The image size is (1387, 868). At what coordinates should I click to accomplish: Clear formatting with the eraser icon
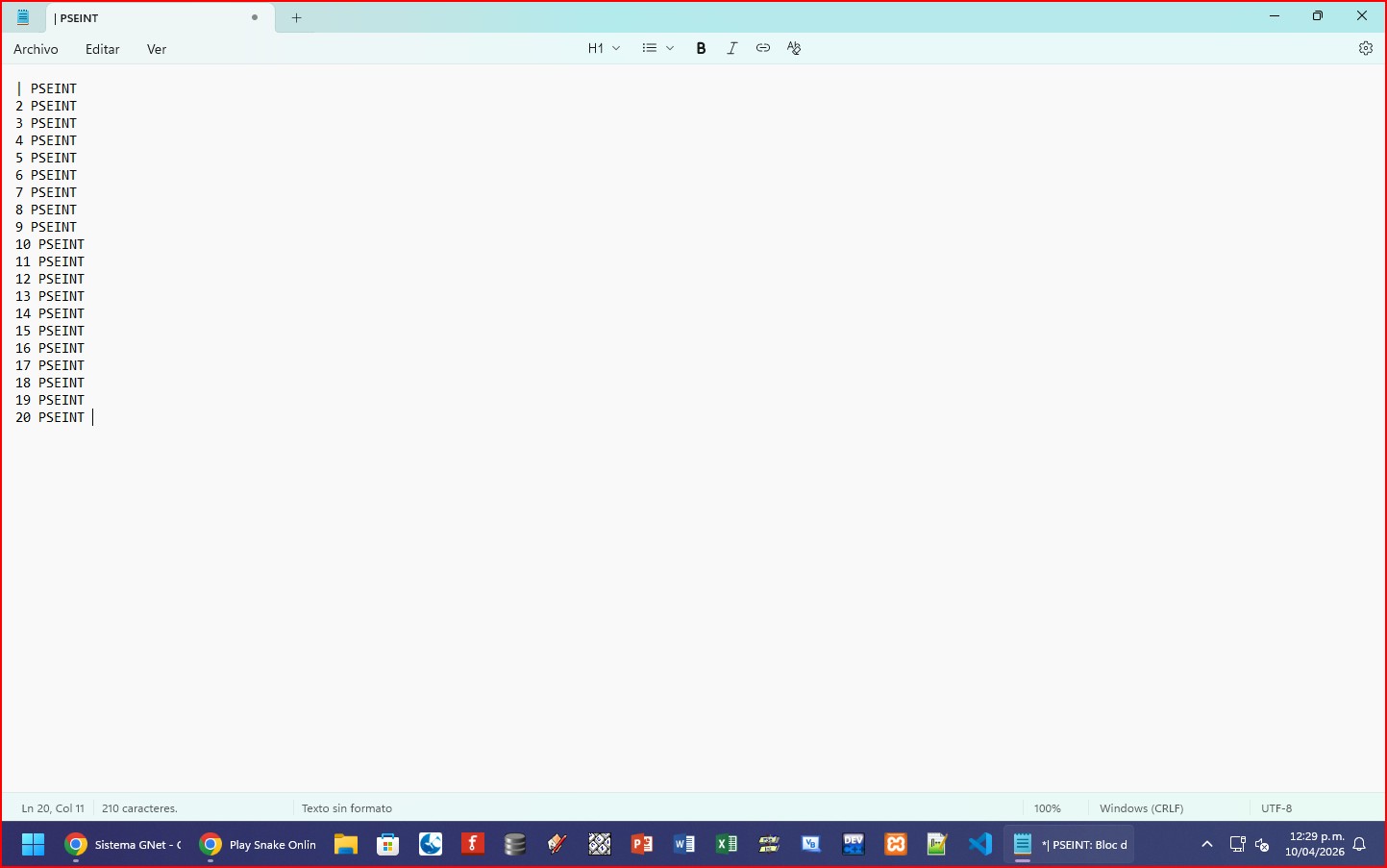(794, 48)
